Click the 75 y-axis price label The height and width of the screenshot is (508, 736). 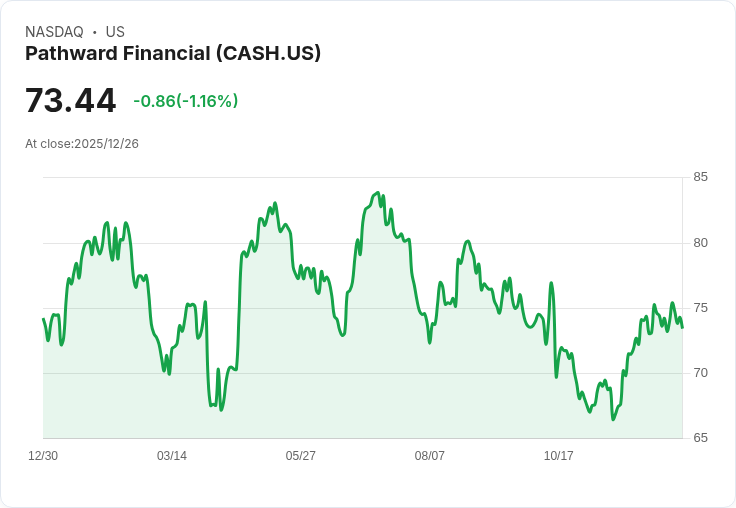coord(700,308)
